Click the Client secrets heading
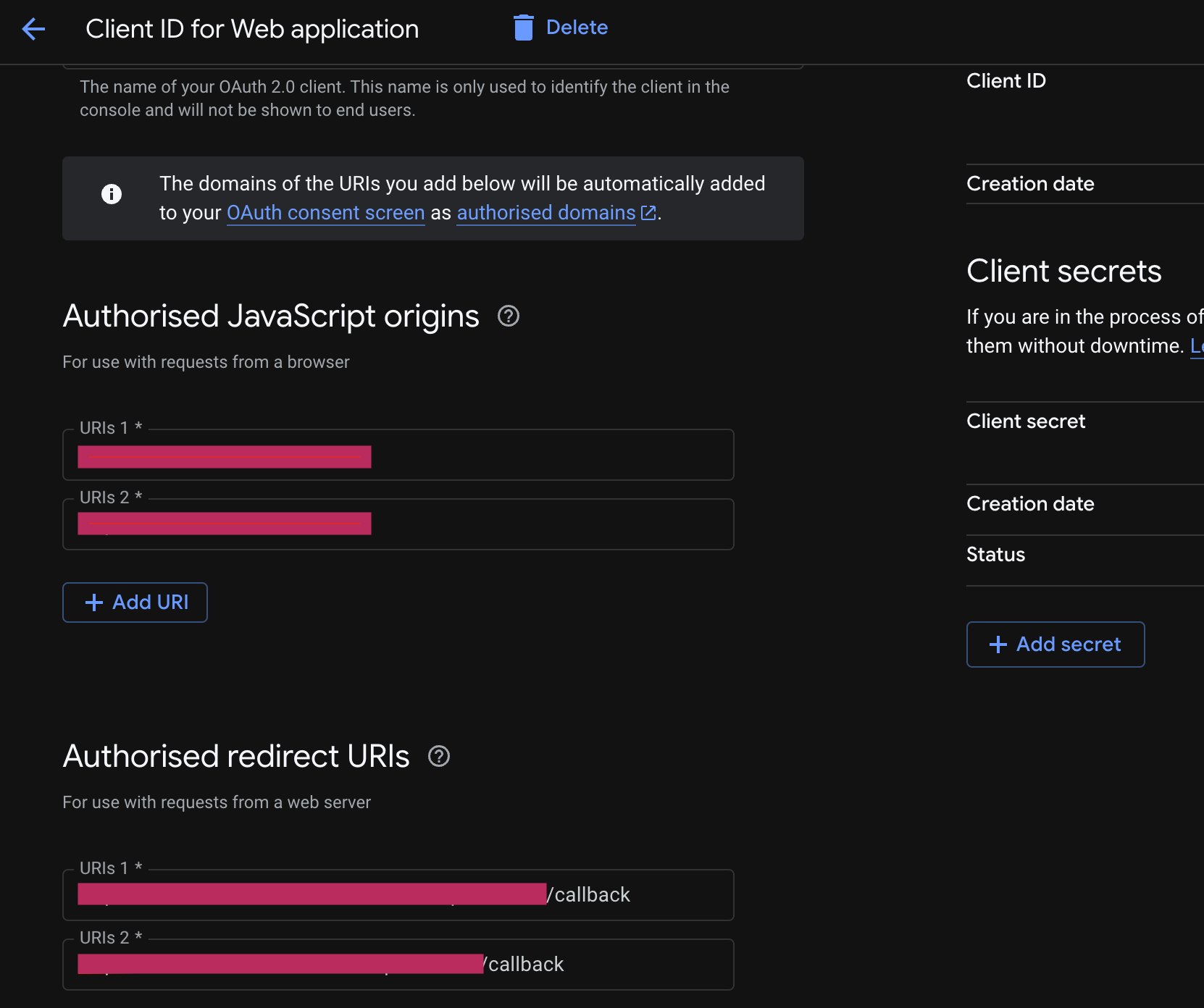This screenshot has width=1204, height=1008. 1064,272
